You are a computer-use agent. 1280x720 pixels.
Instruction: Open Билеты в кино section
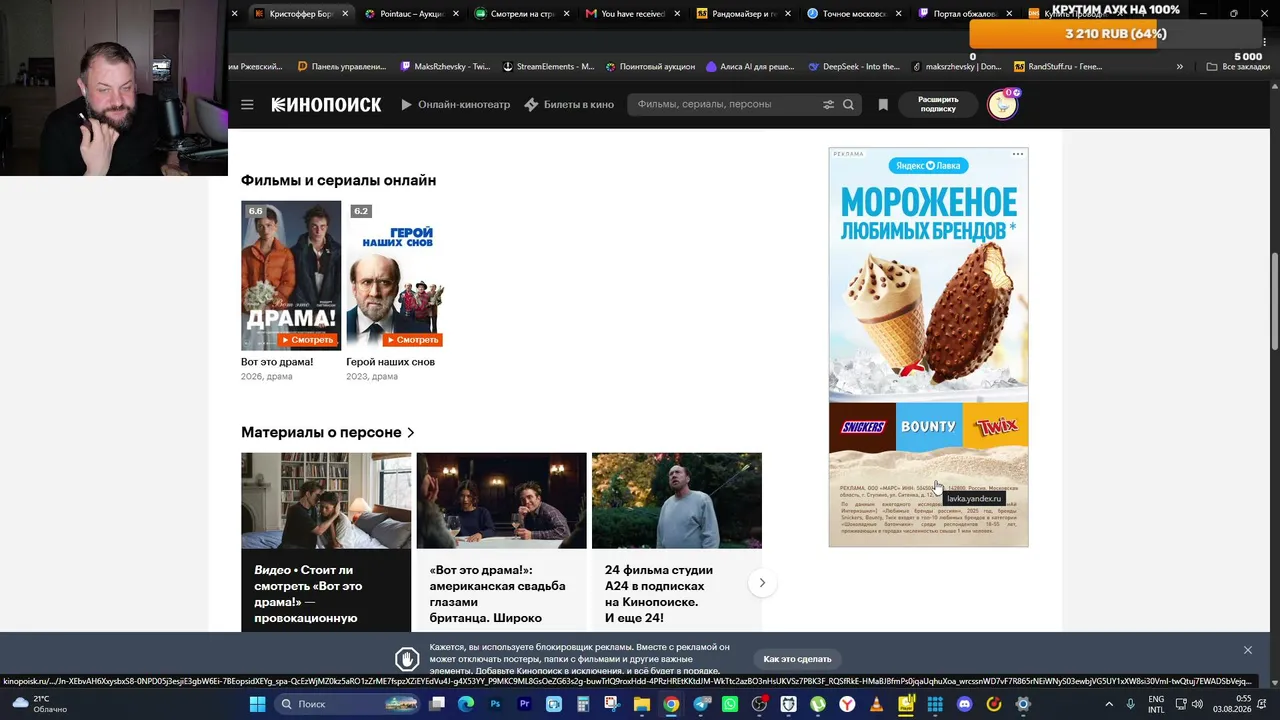pos(569,104)
